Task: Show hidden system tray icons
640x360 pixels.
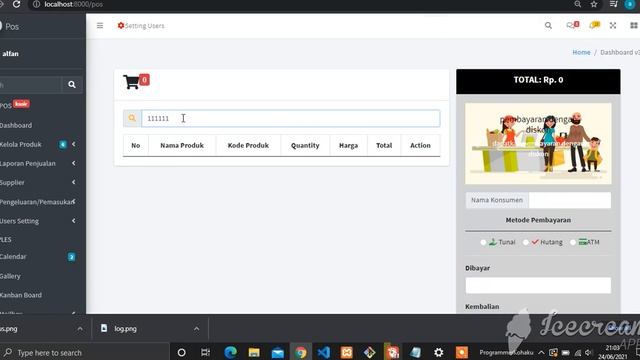Action: pos(541,352)
